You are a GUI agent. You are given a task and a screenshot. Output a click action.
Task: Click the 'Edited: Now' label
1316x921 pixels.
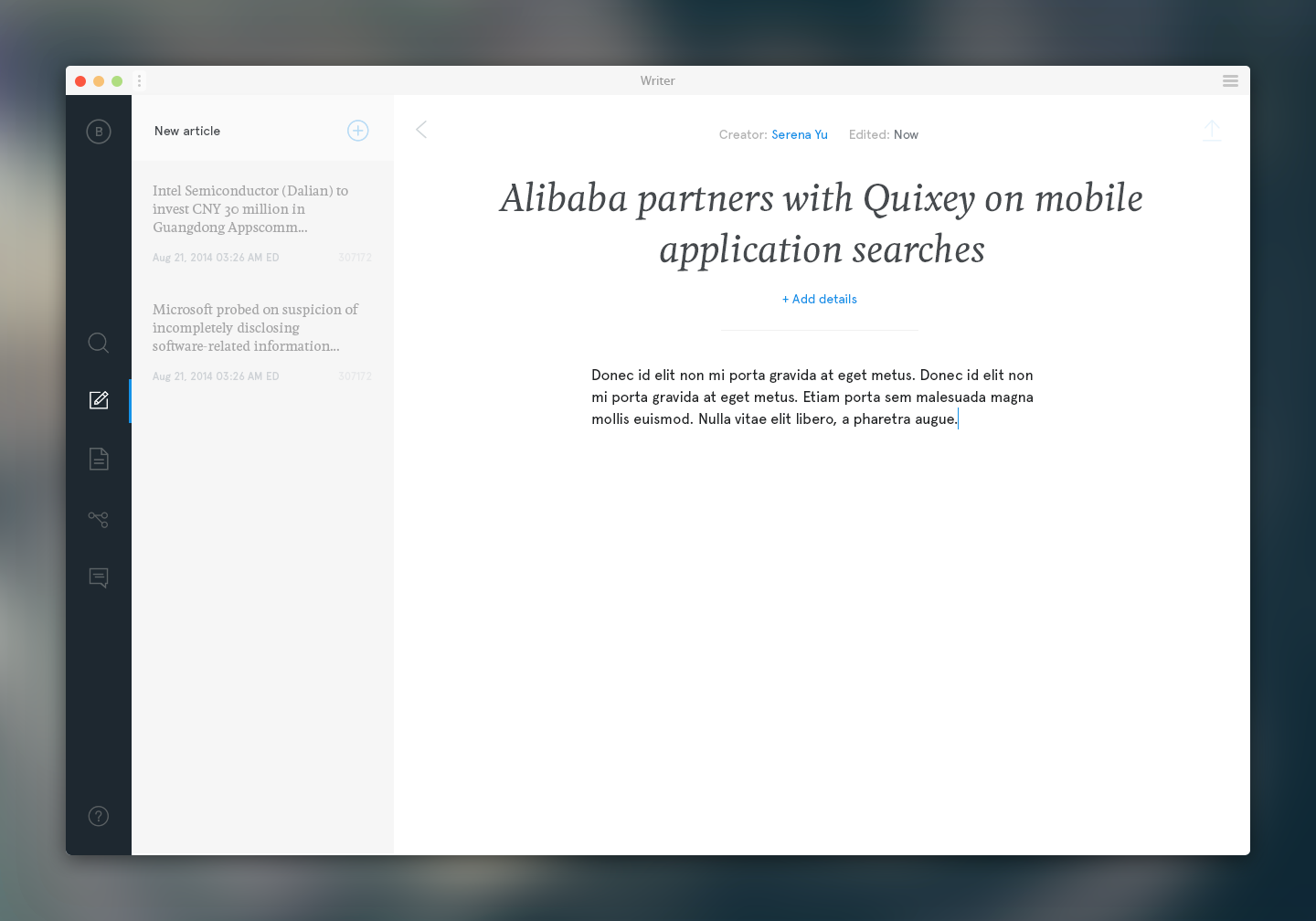pos(884,134)
